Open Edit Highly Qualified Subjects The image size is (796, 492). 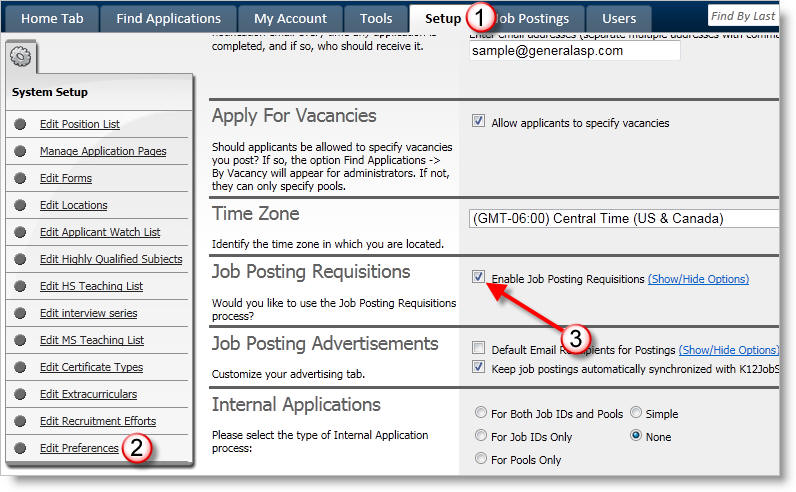[x=111, y=259]
